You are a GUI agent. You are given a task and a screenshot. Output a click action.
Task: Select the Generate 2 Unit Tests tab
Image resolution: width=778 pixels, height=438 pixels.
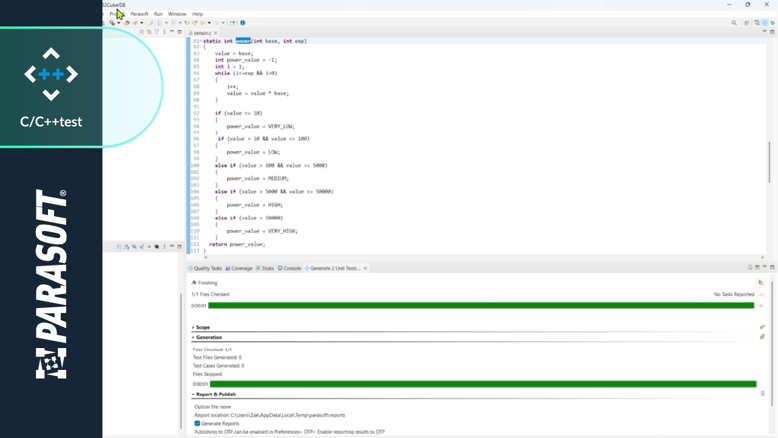332,268
